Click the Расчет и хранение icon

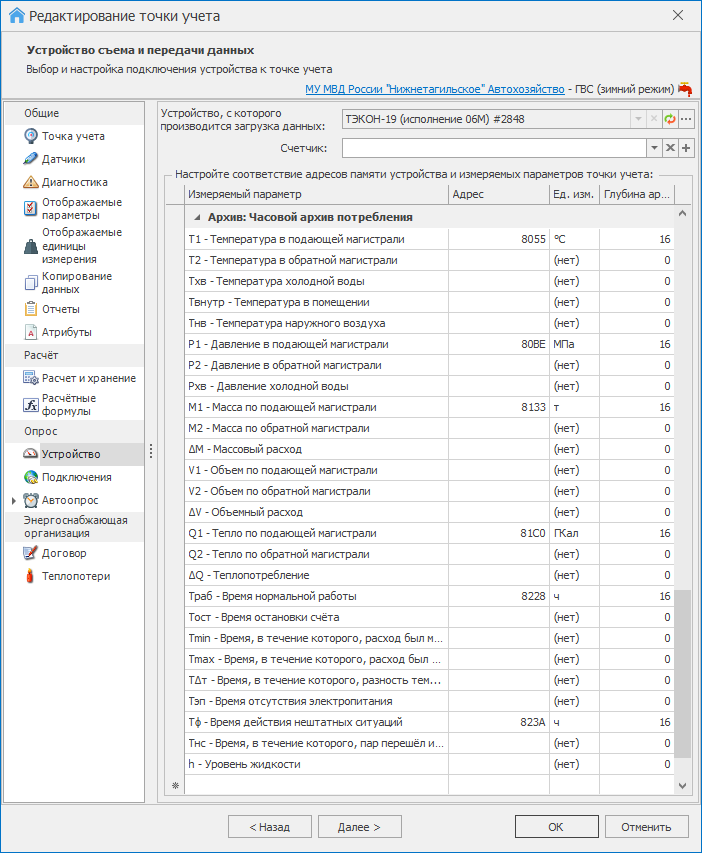point(31,378)
